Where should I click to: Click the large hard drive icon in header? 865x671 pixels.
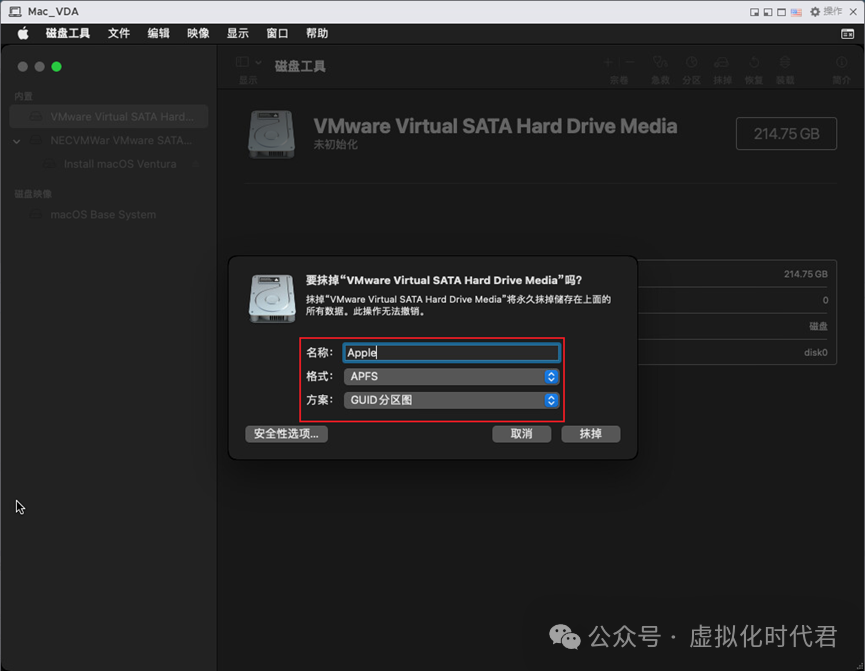(271, 134)
